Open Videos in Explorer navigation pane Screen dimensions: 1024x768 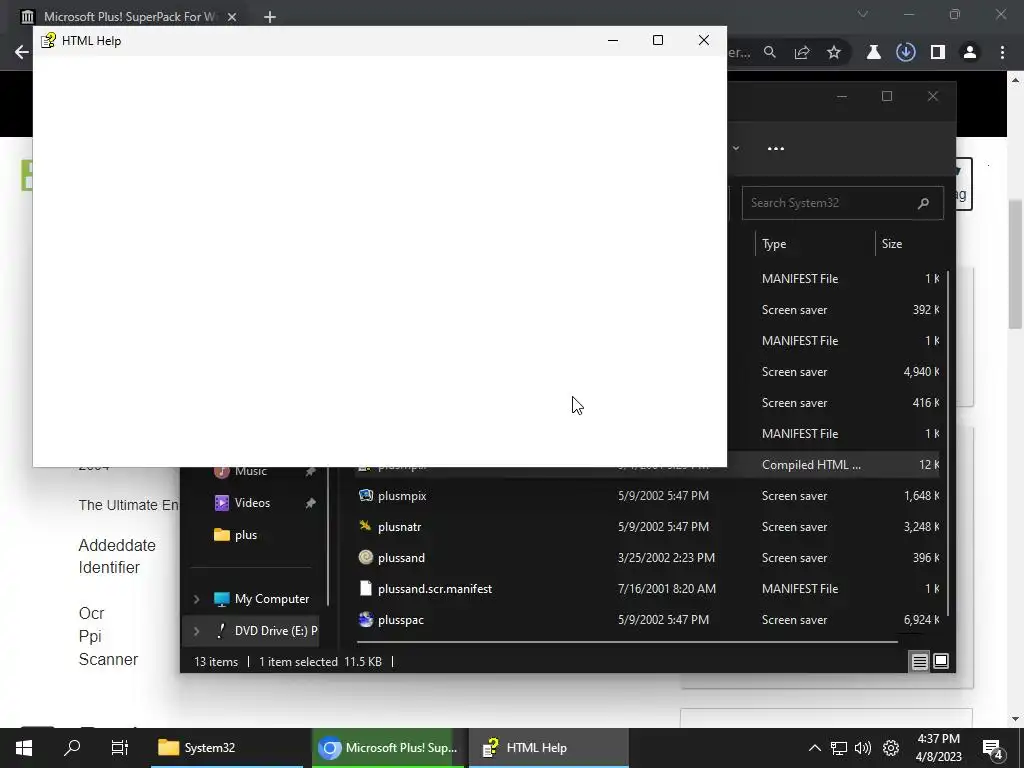pos(251,503)
